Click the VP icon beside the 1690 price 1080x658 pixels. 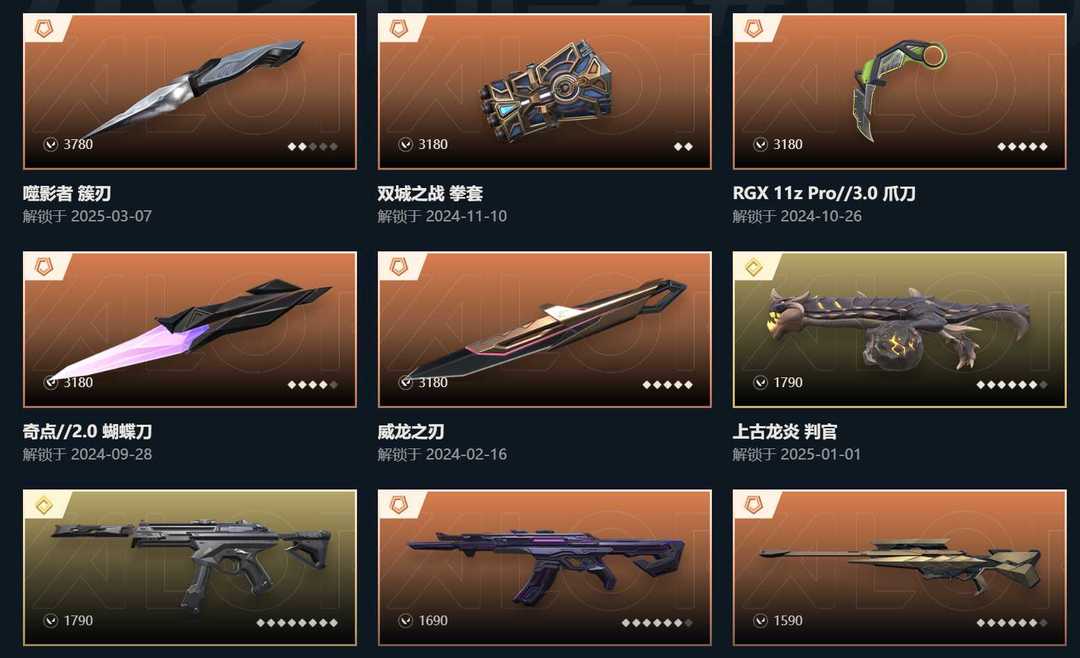point(406,621)
